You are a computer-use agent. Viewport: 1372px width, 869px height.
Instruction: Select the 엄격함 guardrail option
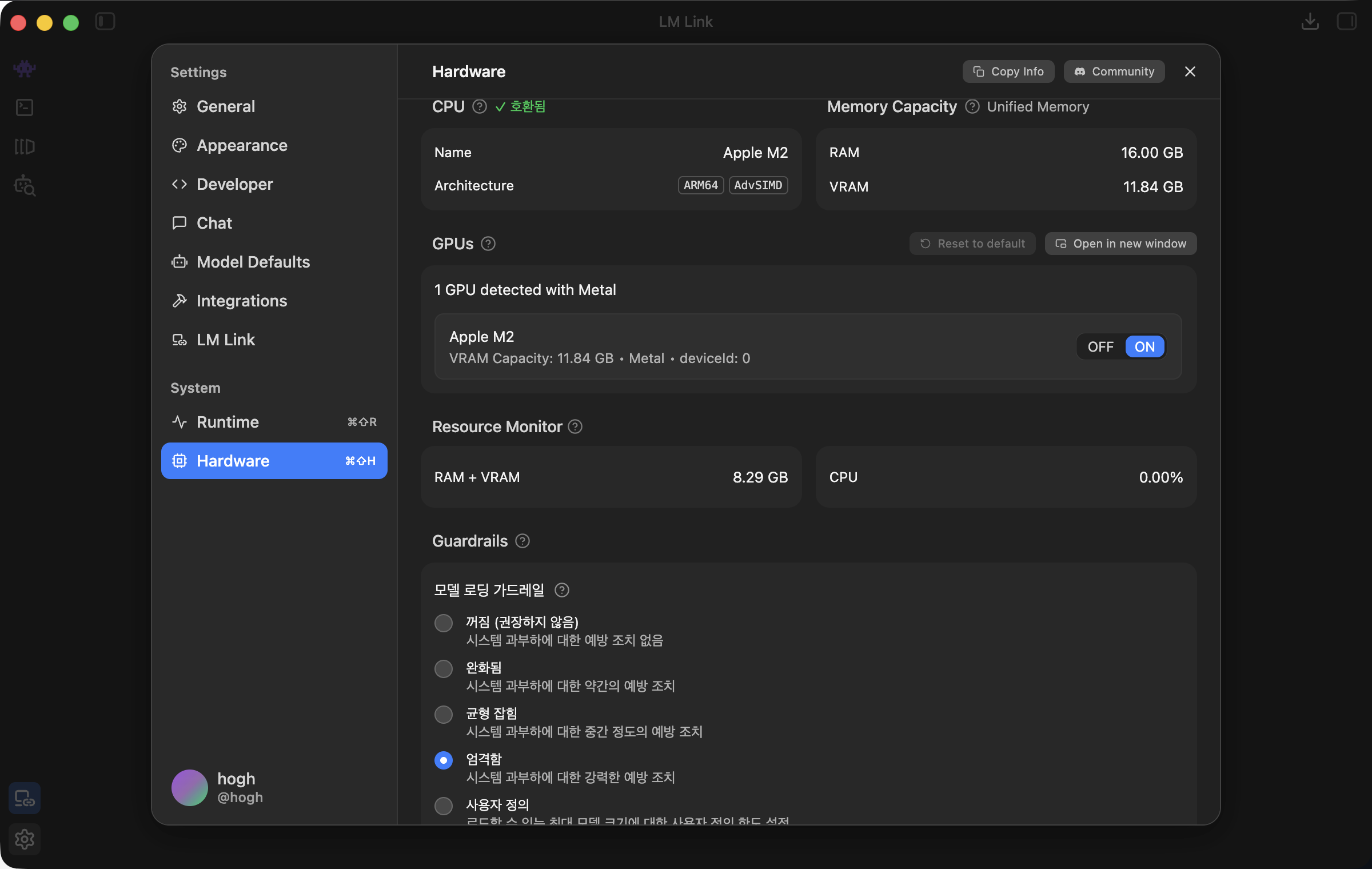point(444,760)
